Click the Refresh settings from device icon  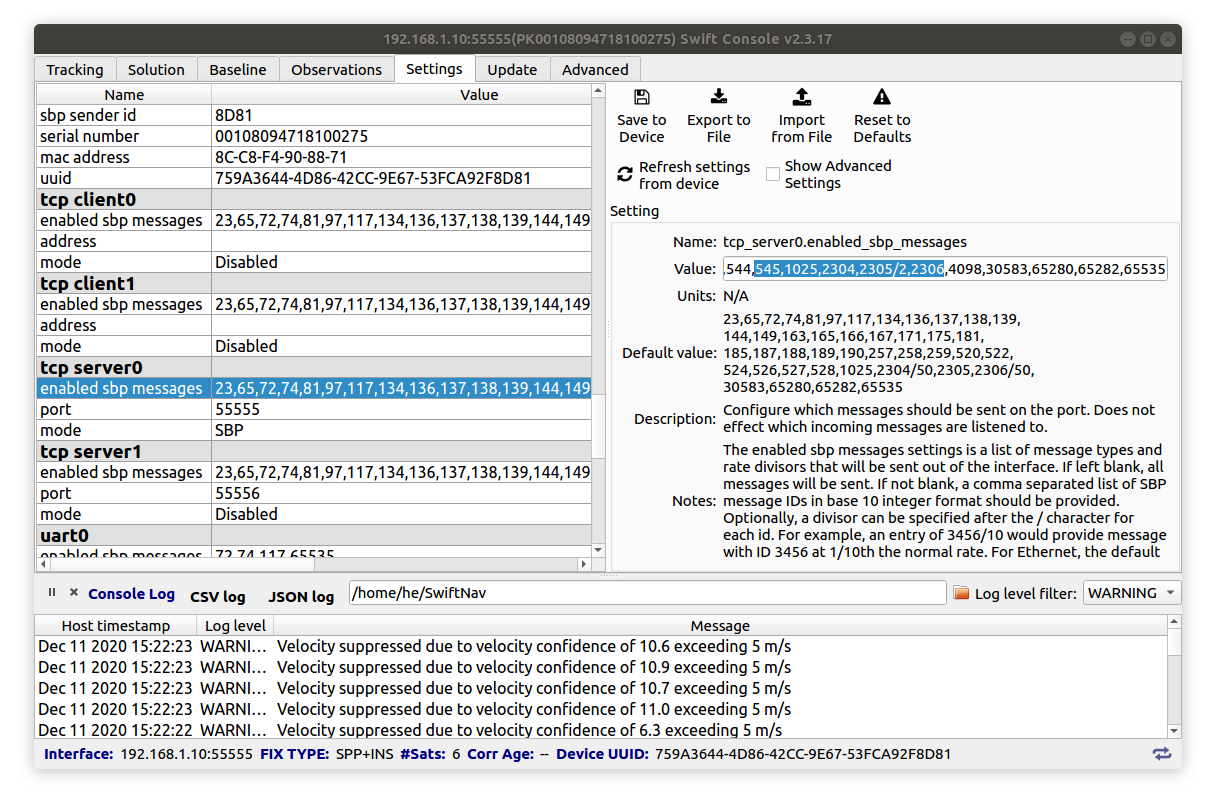(x=625, y=175)
